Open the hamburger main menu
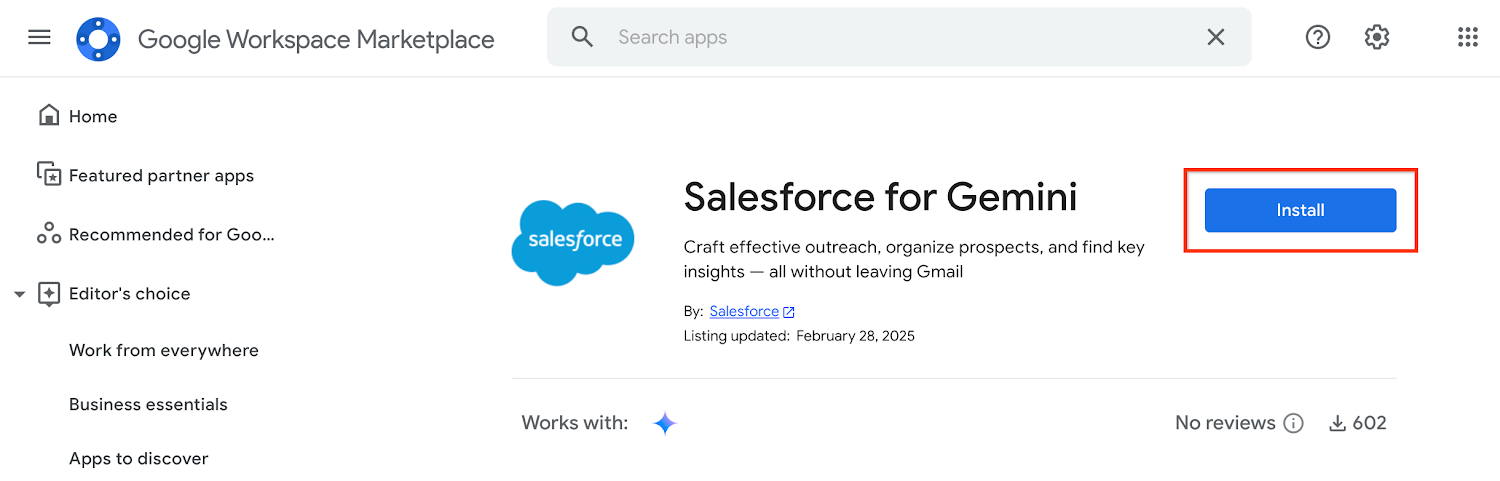 [x=39, y=38]
